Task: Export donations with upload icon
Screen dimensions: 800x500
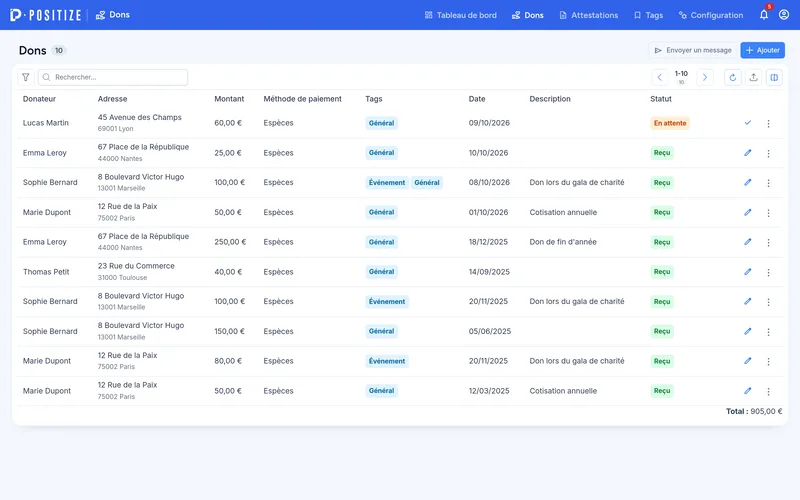Action: [x=754, y=77]
